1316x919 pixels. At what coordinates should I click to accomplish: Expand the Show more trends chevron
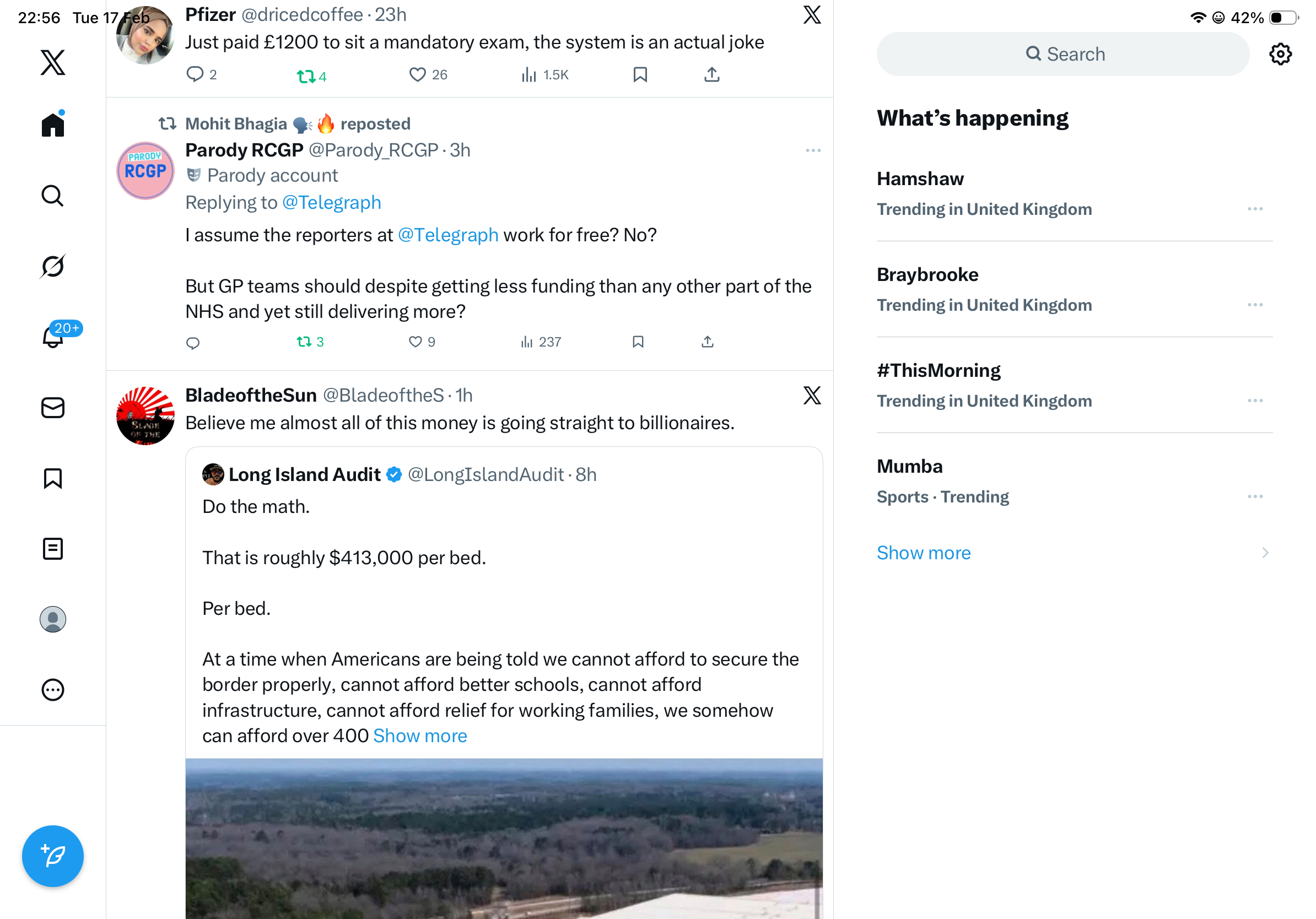(x=1265, y=553)
